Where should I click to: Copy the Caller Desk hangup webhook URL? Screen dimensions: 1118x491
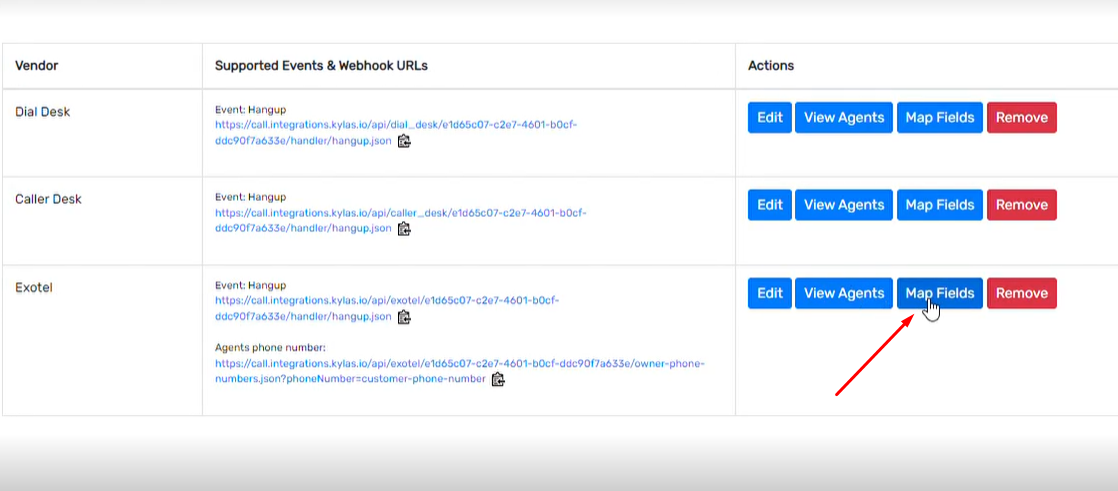click(x=404, y=229)
